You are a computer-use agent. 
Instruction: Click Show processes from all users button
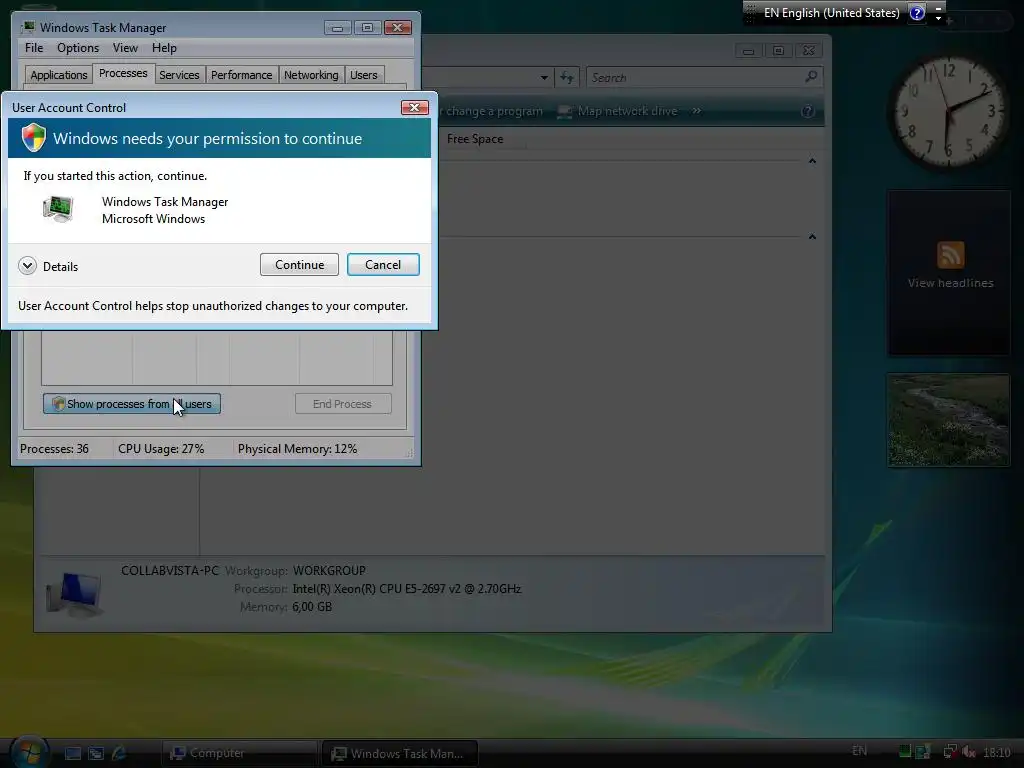pos(132,404)
